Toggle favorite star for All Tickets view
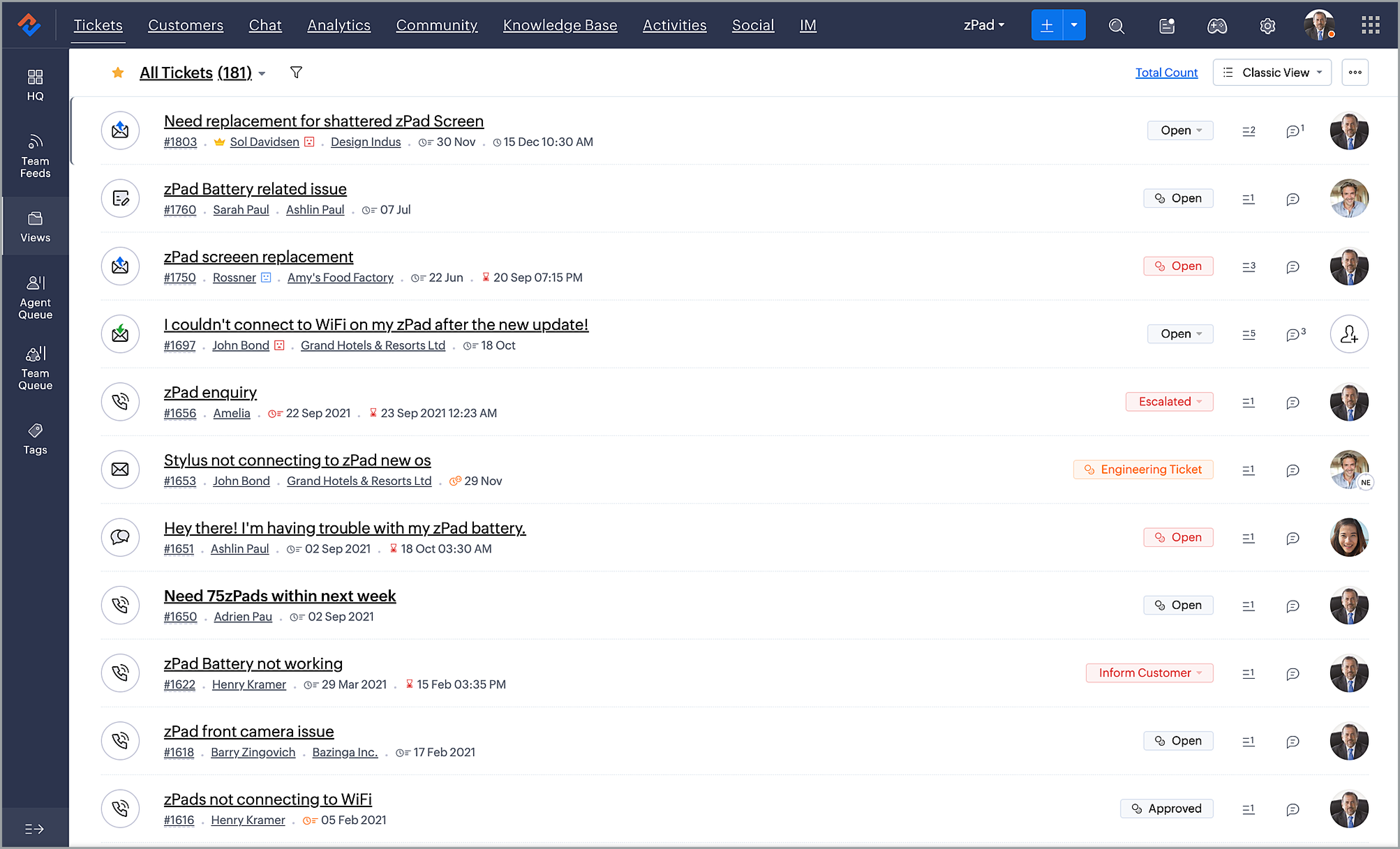1400x849 pixels. [118, 73]
